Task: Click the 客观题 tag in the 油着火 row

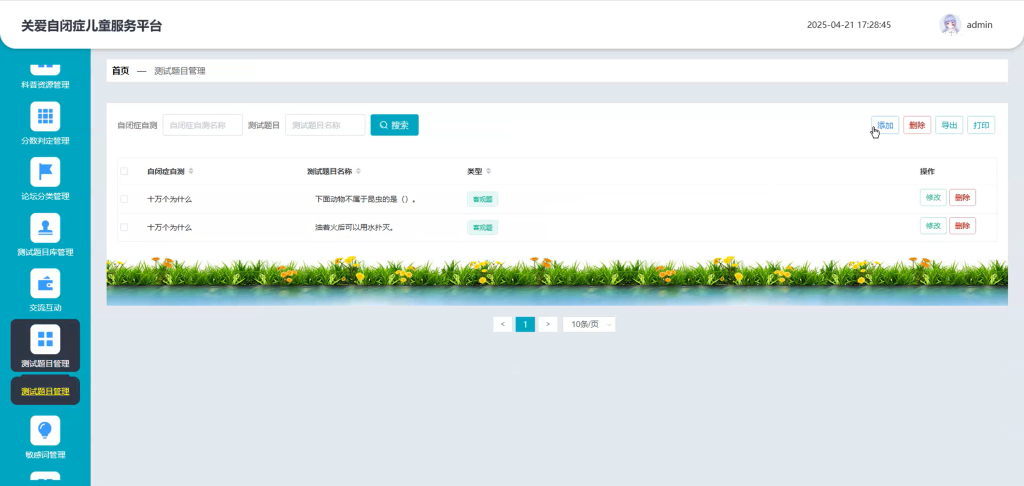Action: [x=482, y=227]
